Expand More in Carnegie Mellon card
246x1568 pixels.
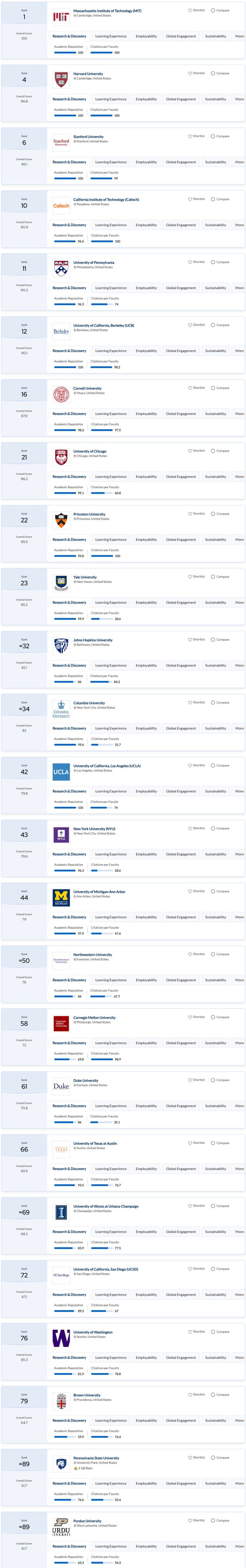(x=239, y=1043)
